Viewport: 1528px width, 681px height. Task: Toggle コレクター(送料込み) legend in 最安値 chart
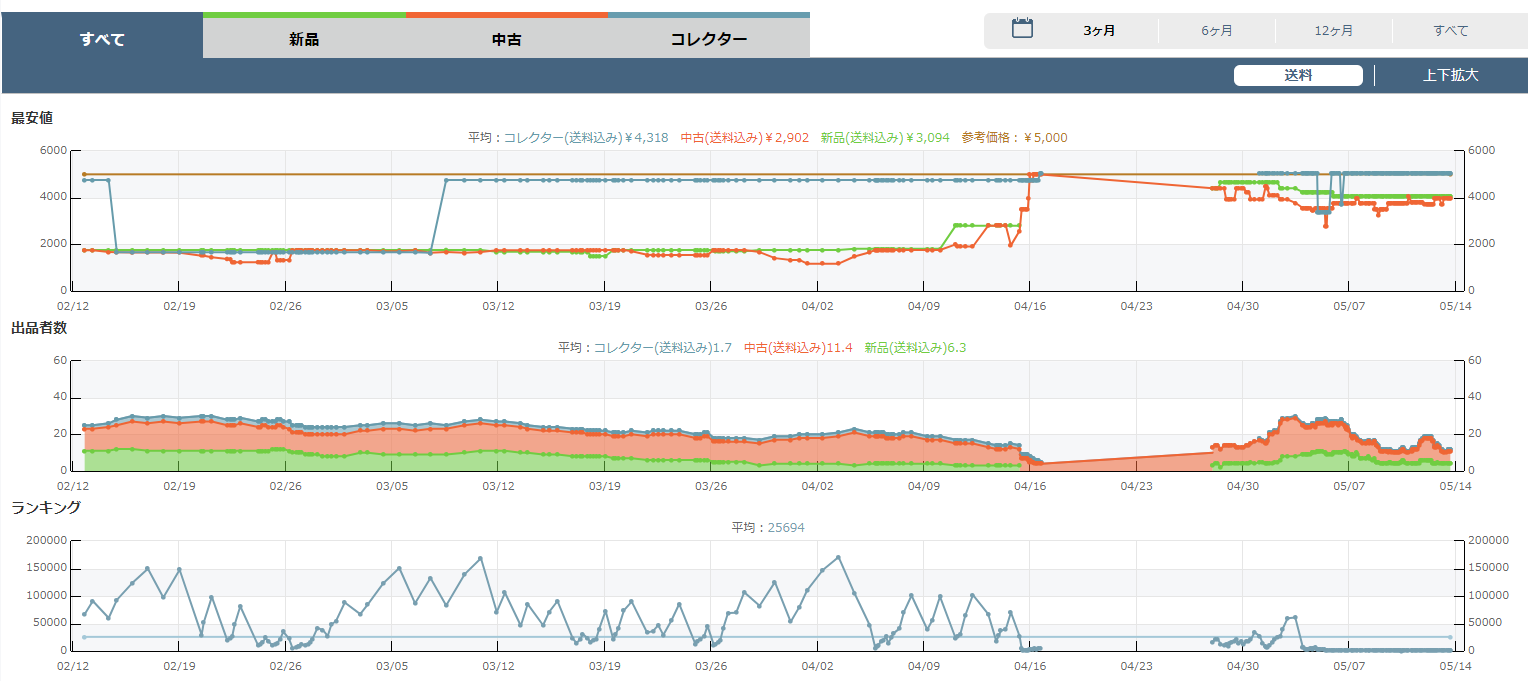click(586, 138)
